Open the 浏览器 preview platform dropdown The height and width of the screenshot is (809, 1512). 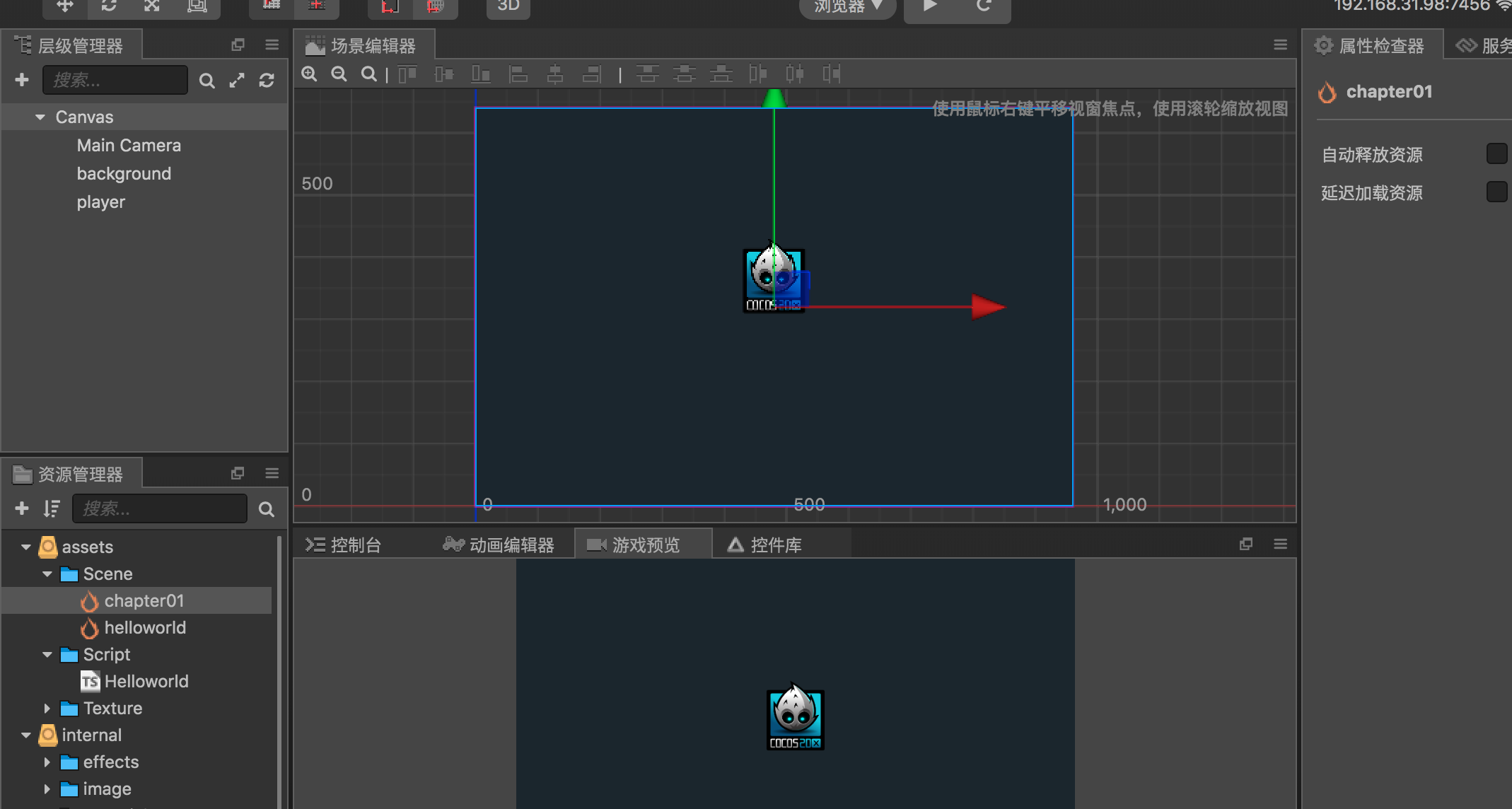click(x=847, y=7)
